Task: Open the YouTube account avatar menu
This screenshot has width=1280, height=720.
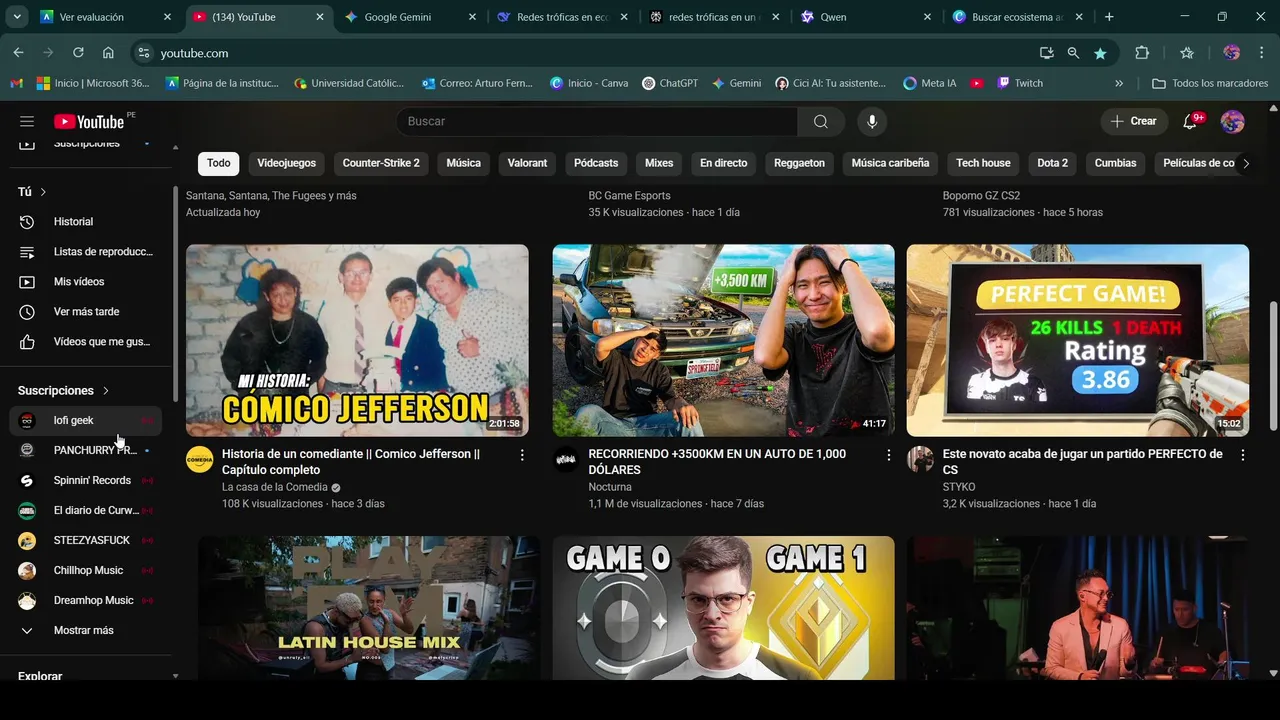Action: (x=1232, y=121)
